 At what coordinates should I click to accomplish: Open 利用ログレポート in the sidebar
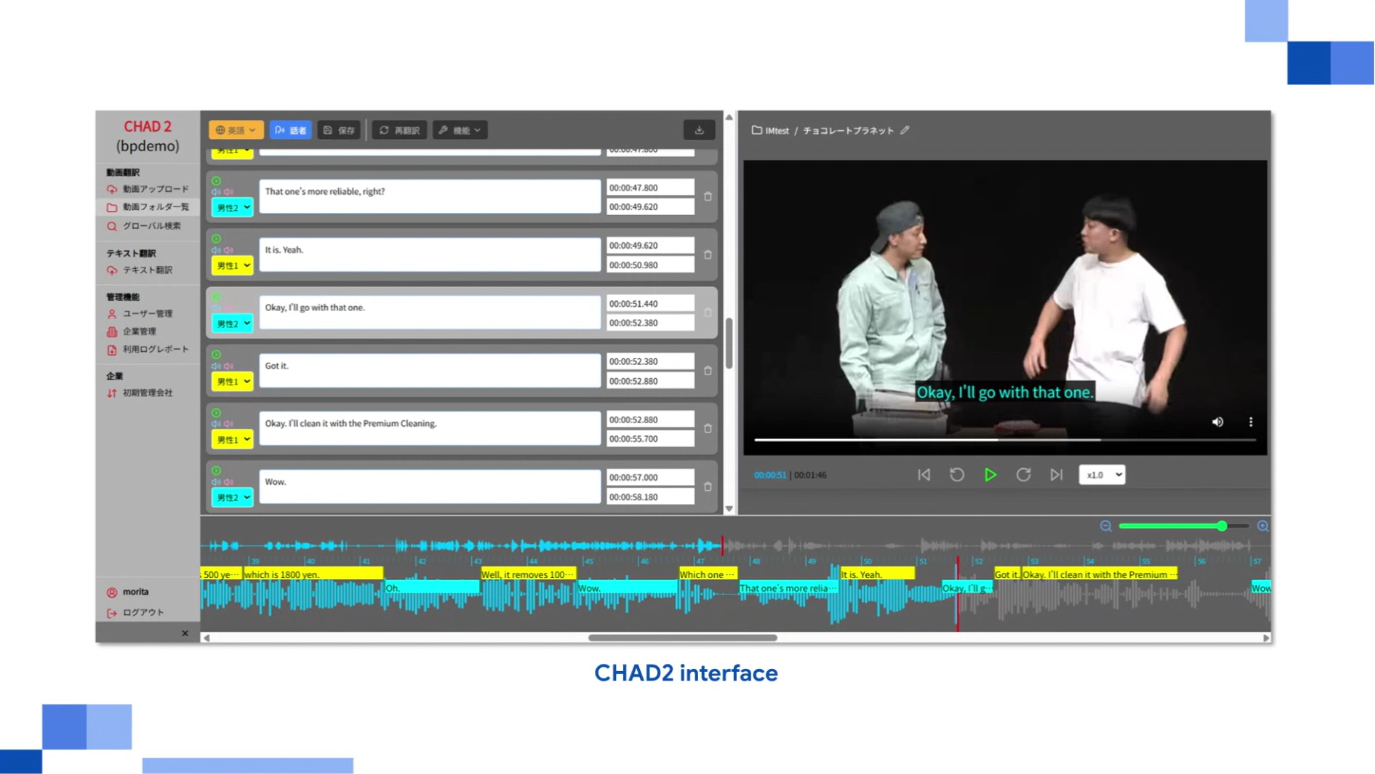(148, 350)
